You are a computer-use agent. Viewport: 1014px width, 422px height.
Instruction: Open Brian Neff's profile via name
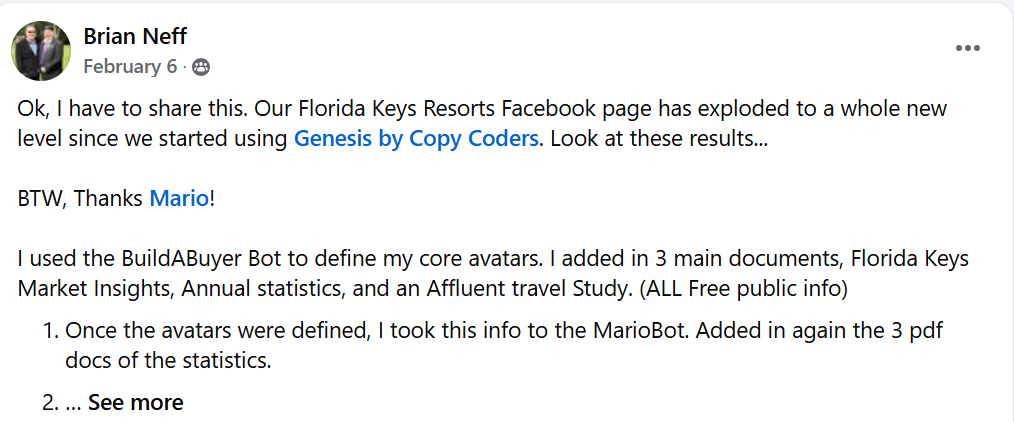tap(135, 37)
